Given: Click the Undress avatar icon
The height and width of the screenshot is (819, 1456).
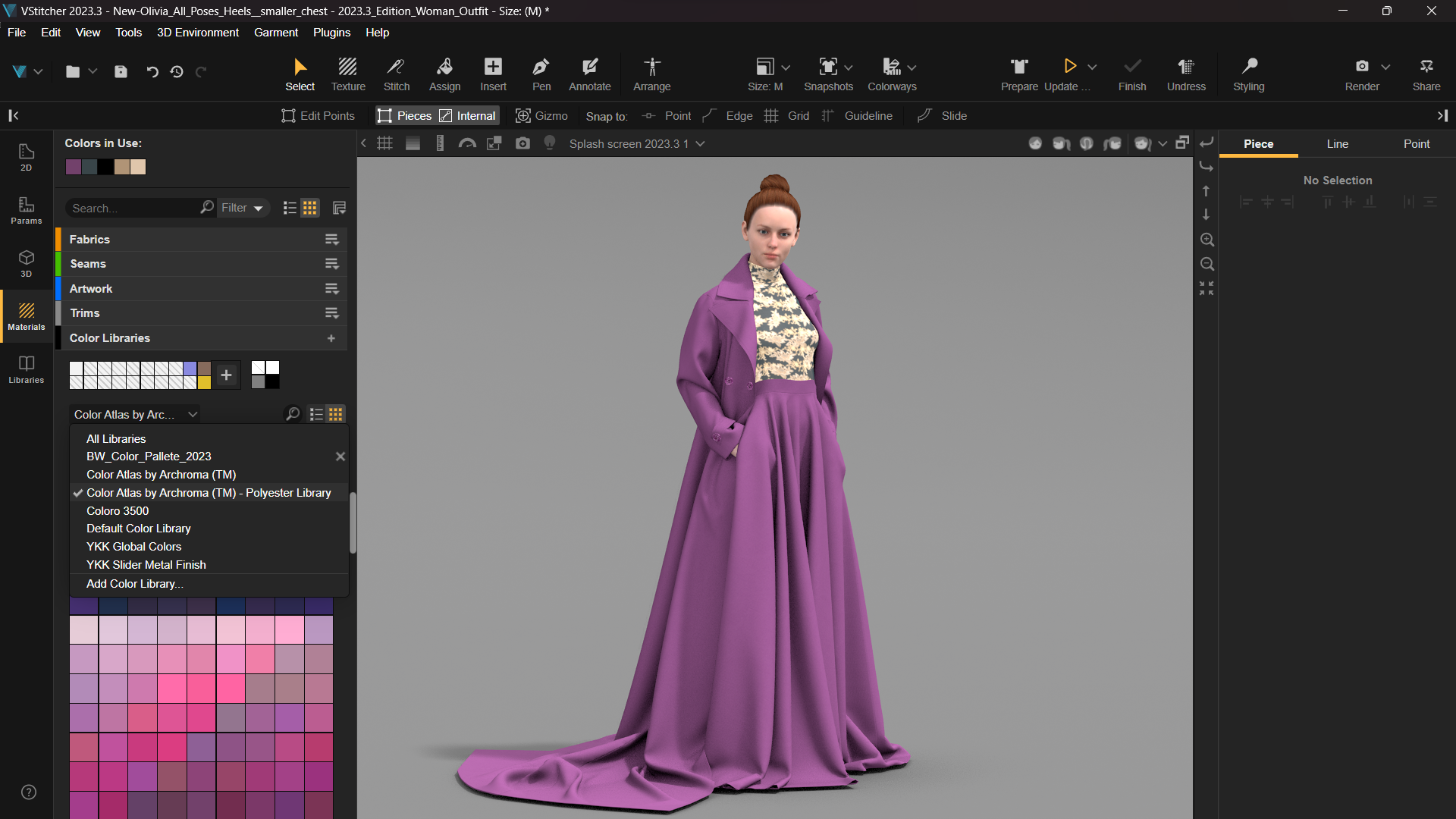Looking at the screenshot, I should point(1185,74).
